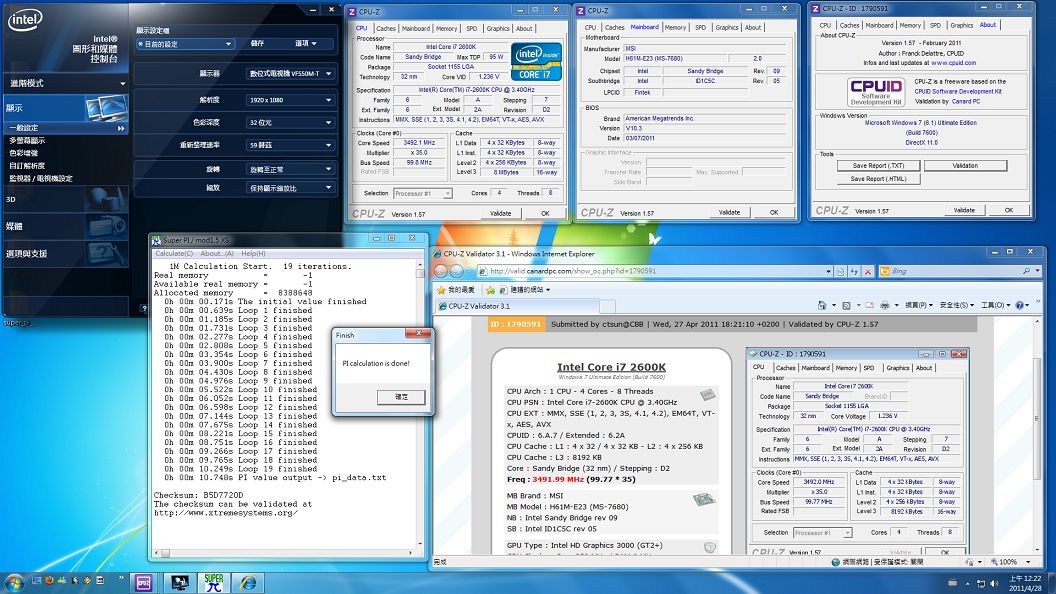Expand 進階模式 mode dropdown
The width and height of the screenshot is (1056, 594).
[65, 84]
